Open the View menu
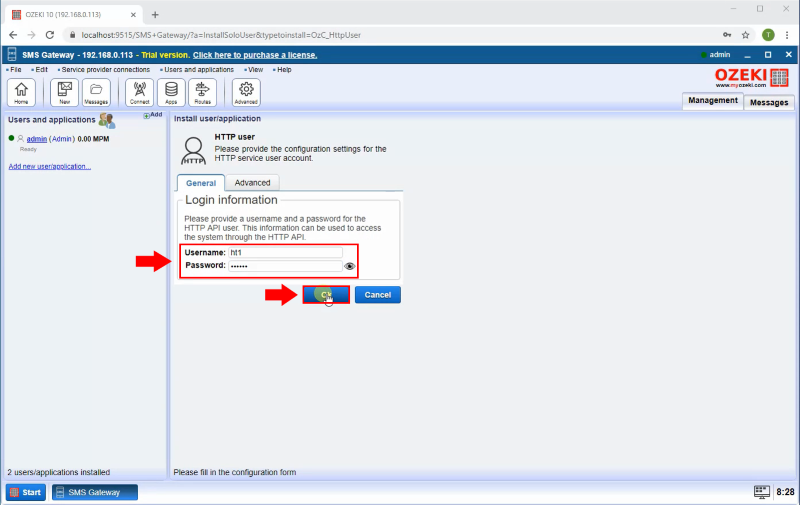This screenshot has height=505, width=800. [255, 69]
